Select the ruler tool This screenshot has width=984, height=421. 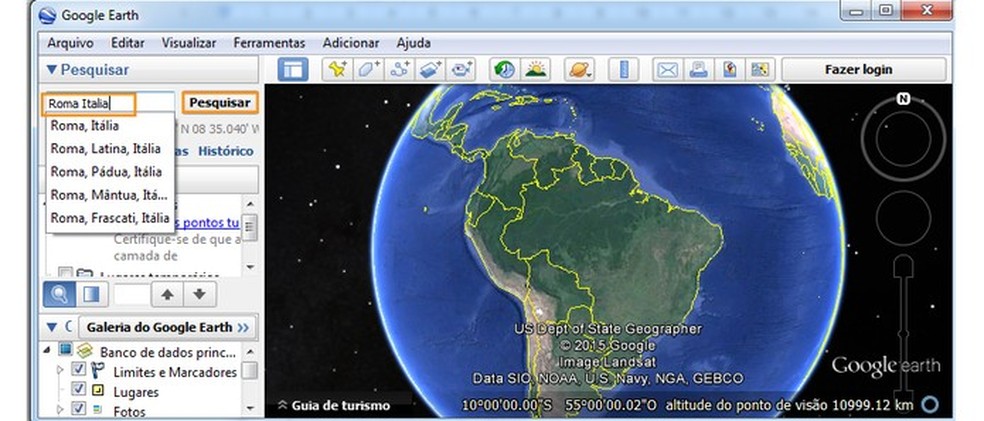click(623, 70)
